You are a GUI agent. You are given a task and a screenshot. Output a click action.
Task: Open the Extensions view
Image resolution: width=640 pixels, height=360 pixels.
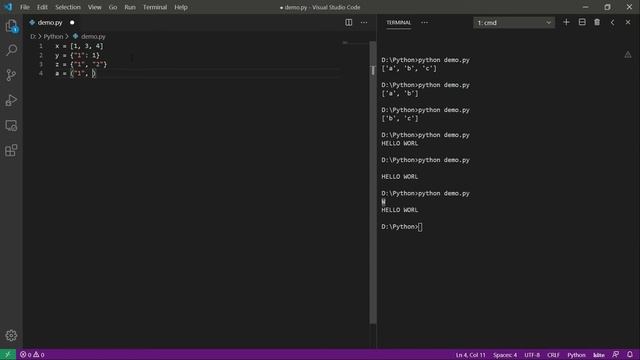11,150
